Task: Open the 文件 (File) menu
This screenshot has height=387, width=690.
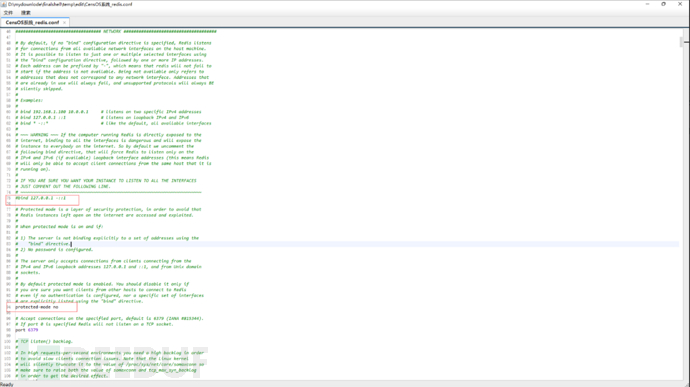Action: click(x=8, y=13)
